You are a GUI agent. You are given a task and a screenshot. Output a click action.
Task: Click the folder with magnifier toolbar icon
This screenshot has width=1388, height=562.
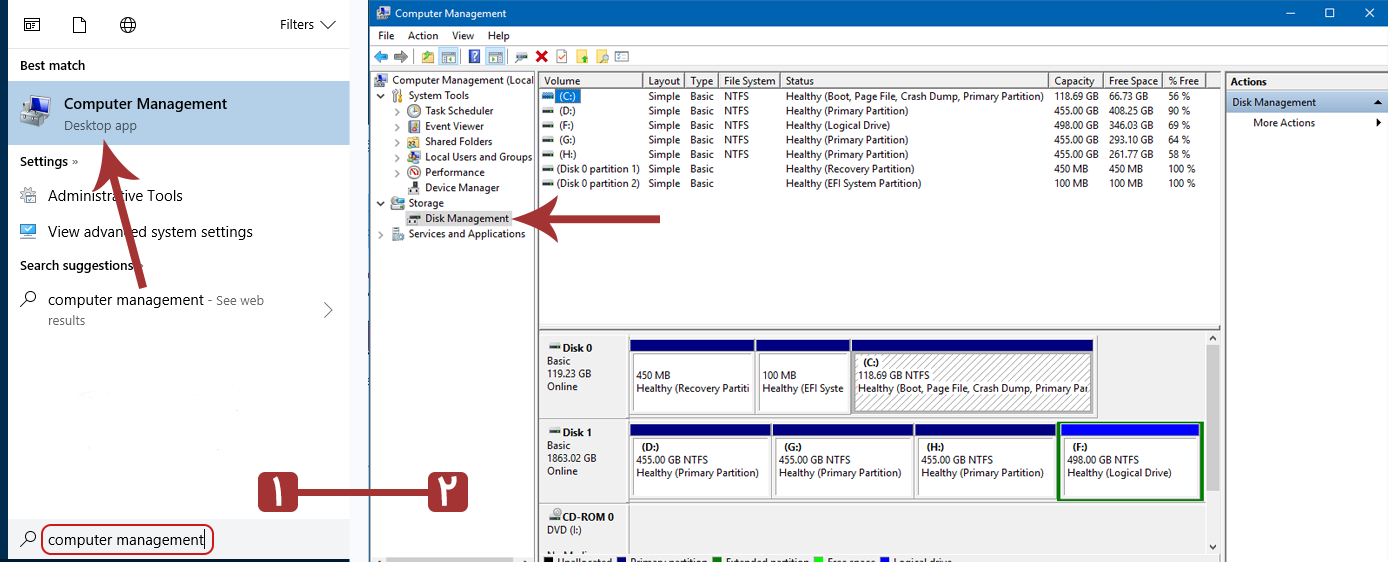tap(602, 57)
